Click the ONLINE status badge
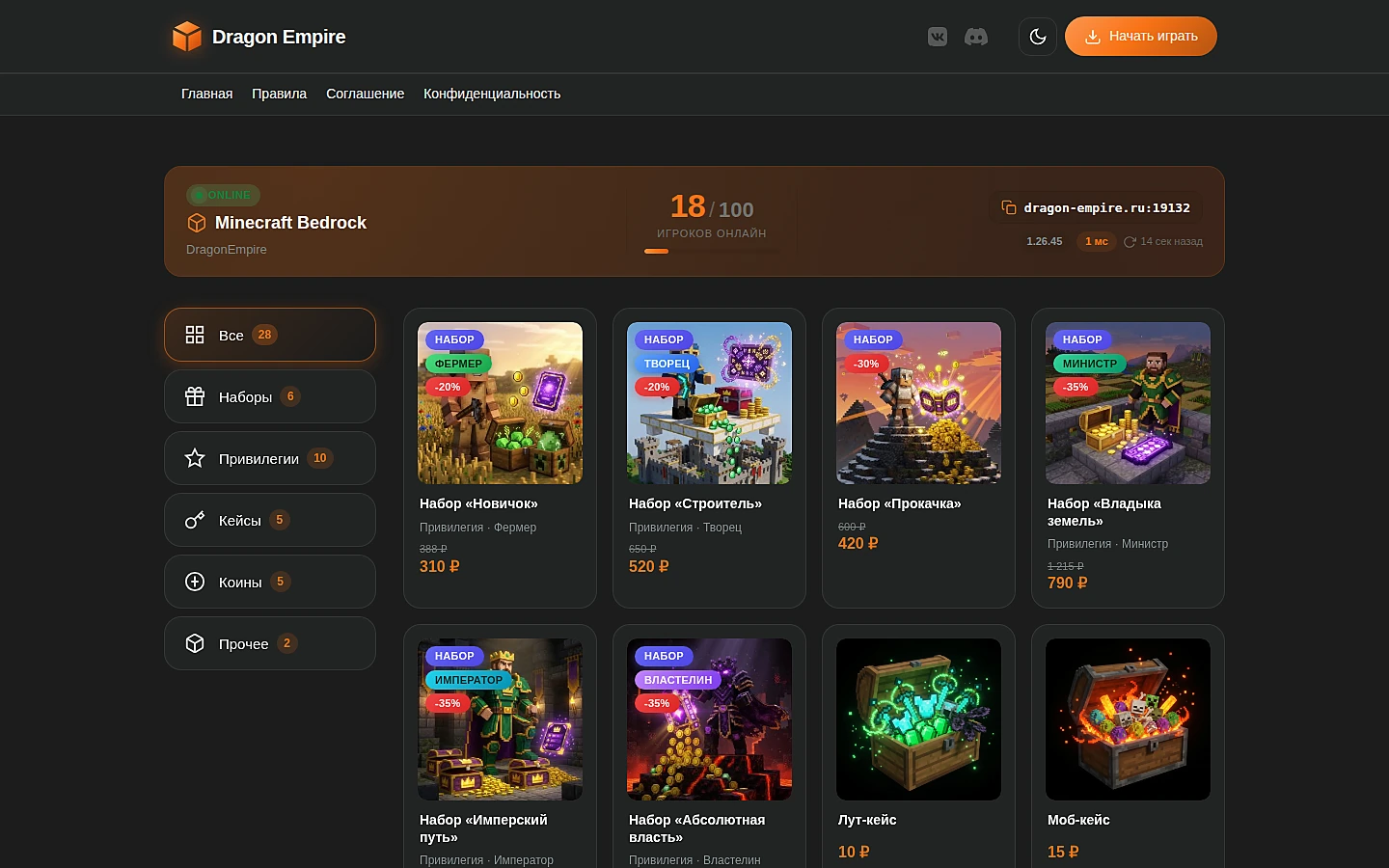Image resolution: width=1389 pixels, height=868 pixels. click(223, 195)
